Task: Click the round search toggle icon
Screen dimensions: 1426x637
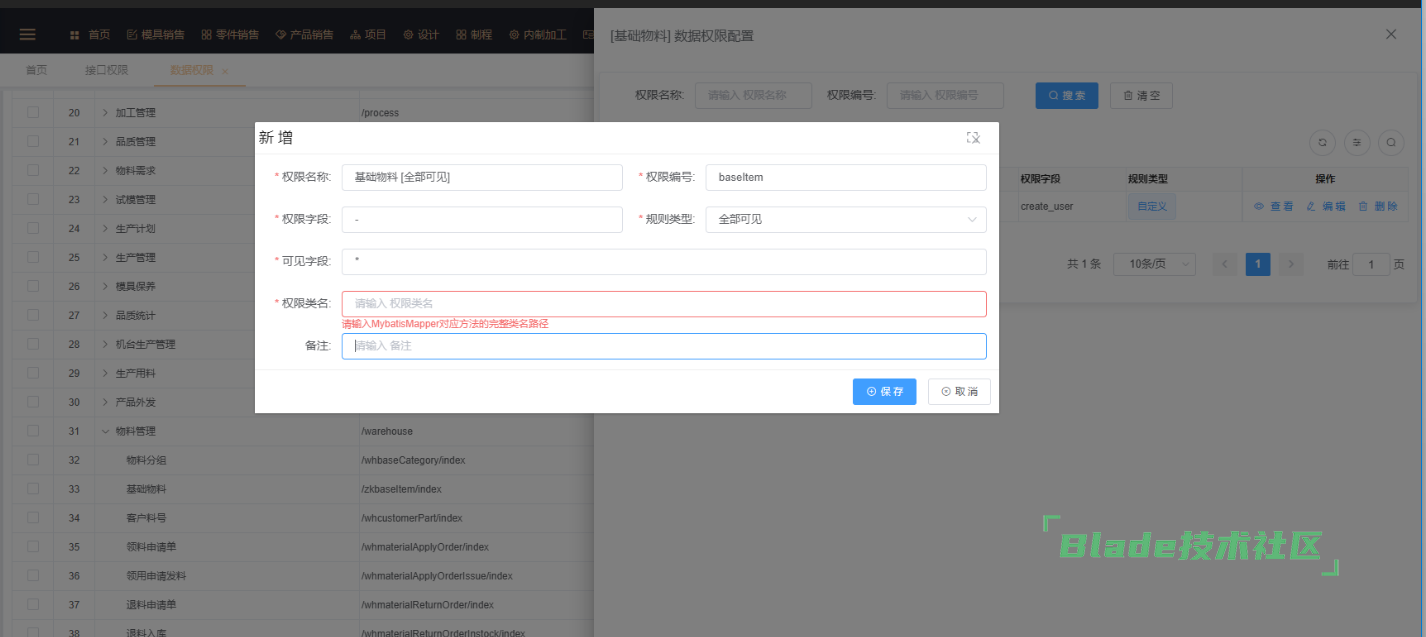Action: (x=1391, y=143)
